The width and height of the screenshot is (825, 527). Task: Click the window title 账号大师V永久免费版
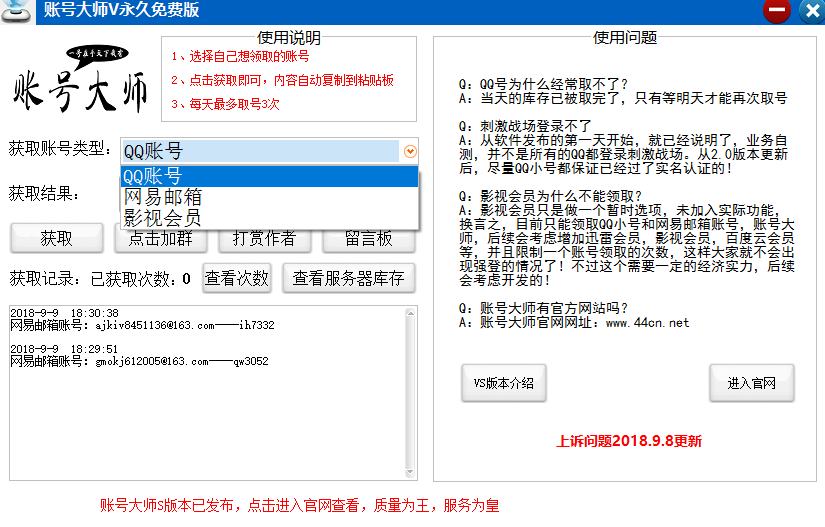tap(122, 10)
